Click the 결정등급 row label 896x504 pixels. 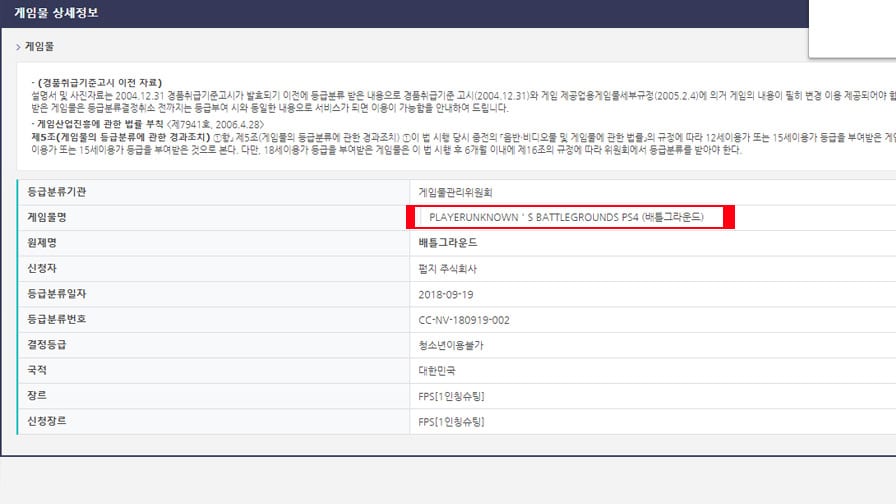pos(47,345)
